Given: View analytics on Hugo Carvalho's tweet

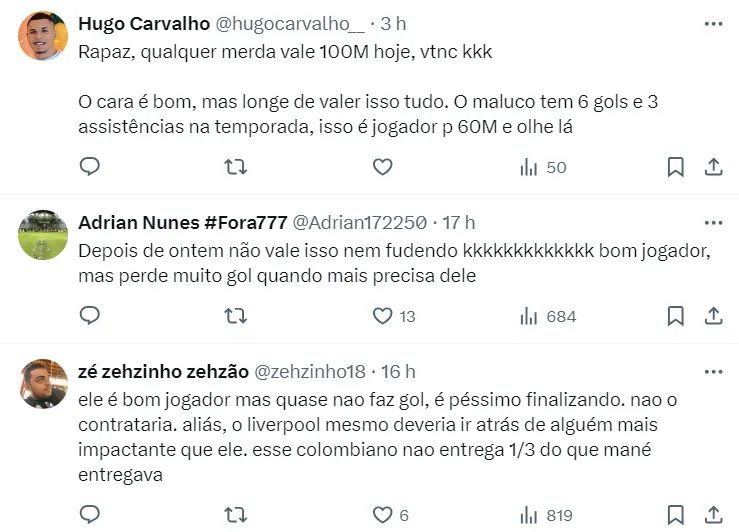Looking at the screenshot, I should [x=543, y=167].
